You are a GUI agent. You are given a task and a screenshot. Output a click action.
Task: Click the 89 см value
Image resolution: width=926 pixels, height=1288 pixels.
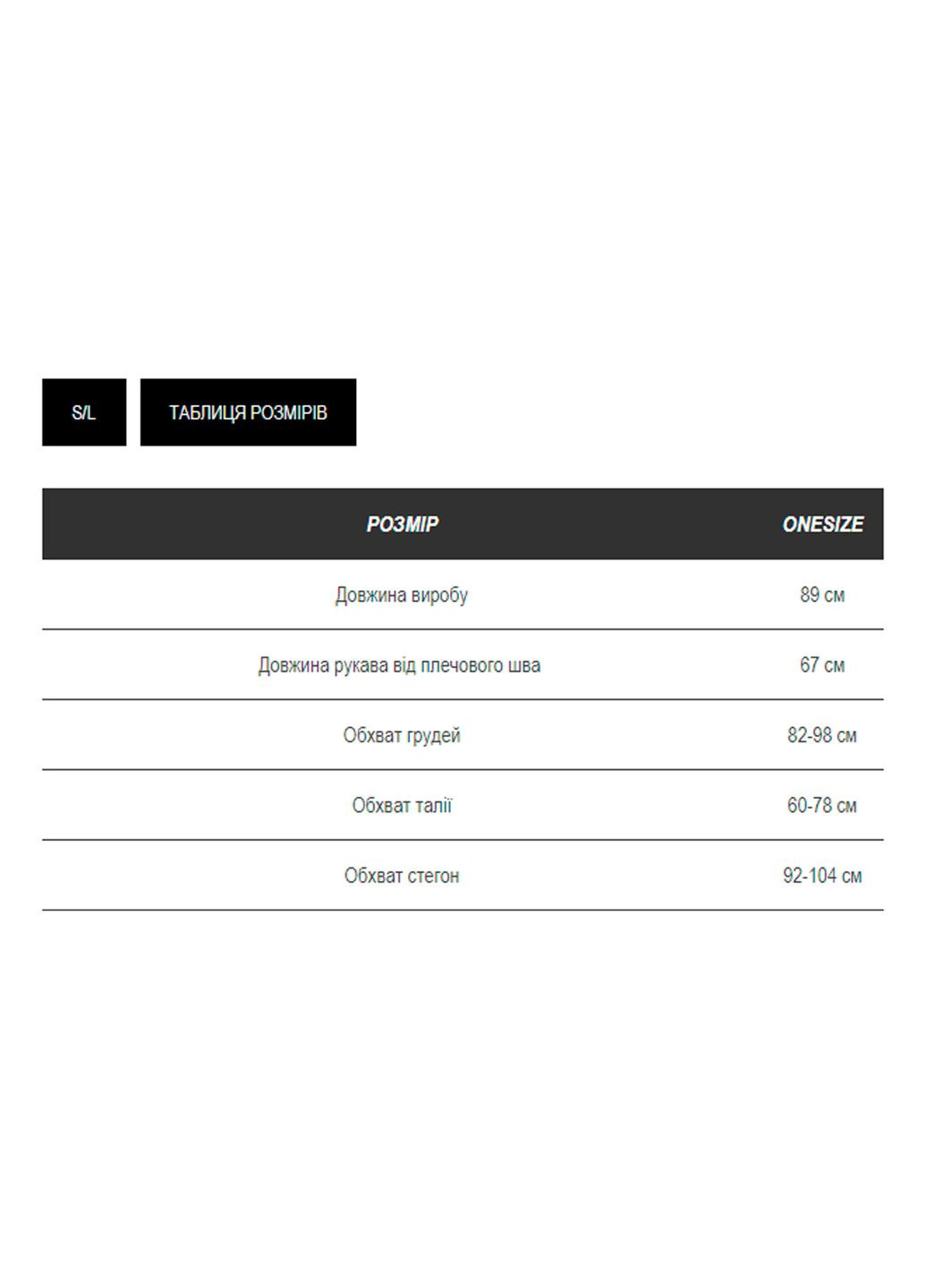pos(822,595)
